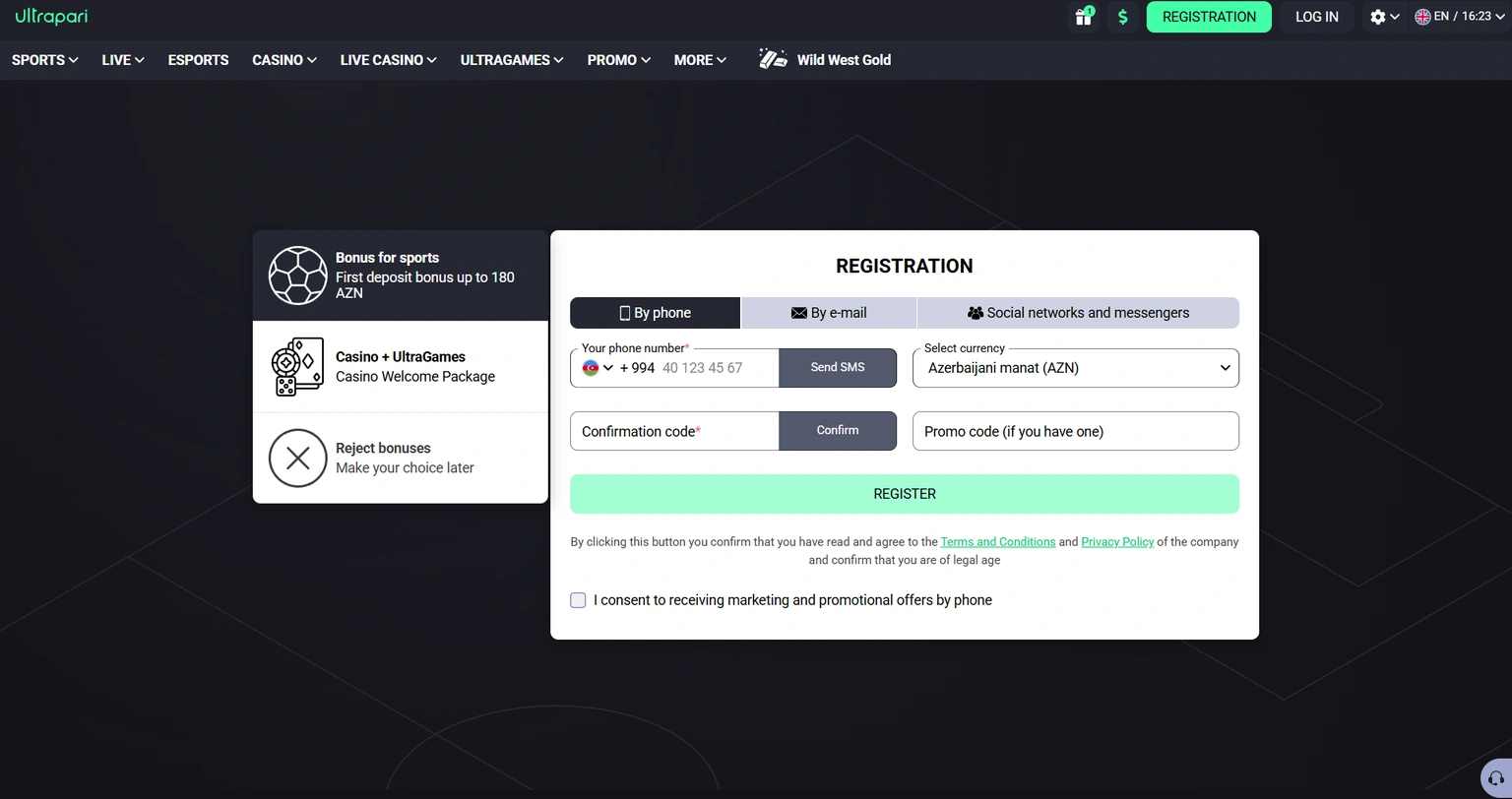This screenshot has width=1512, height=799.
Task: Click the LOG IN button
Action: tap(1316, 17)
